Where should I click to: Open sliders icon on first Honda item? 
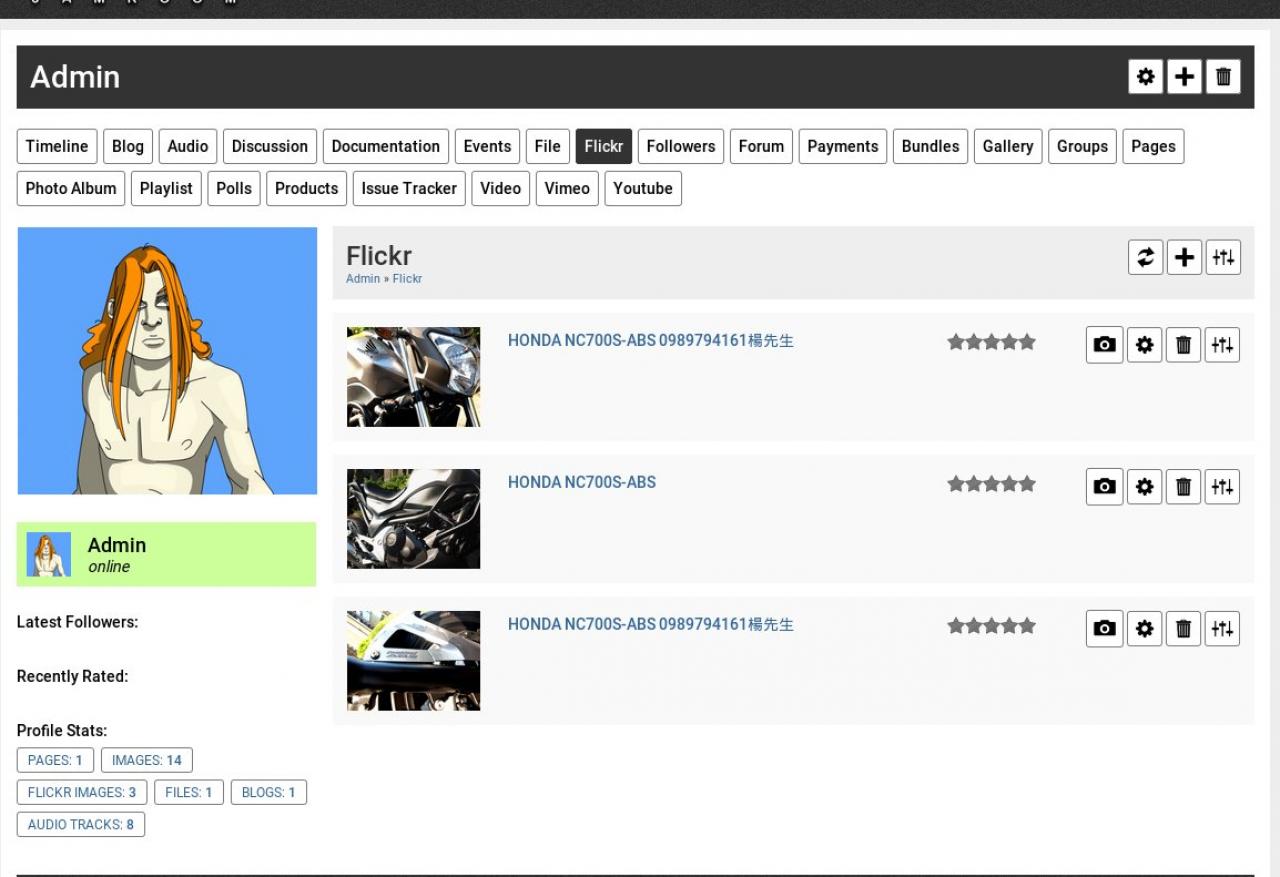click(1222, 345)
